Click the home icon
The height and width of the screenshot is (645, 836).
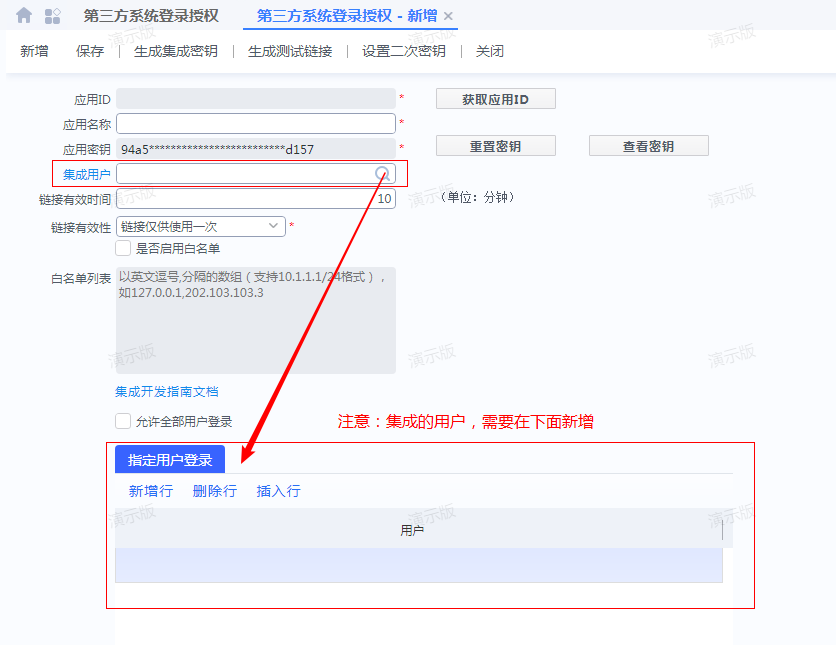tap(24, 16)
